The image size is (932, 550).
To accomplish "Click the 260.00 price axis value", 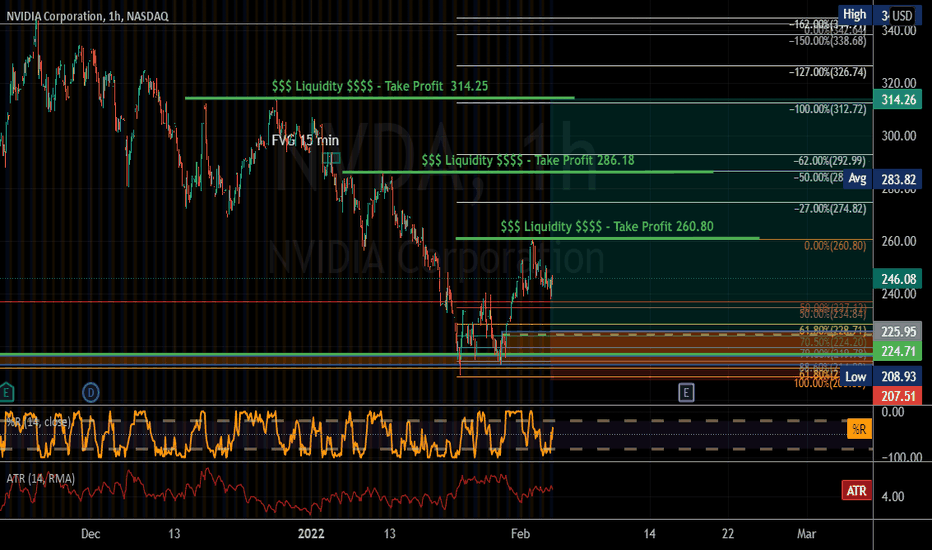I will coord(898,241).
